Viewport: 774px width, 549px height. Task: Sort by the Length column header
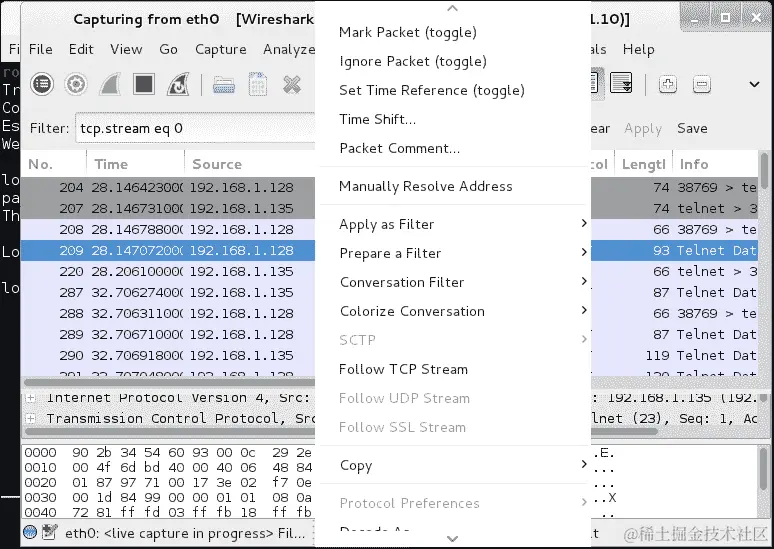(x=643, y=164)
